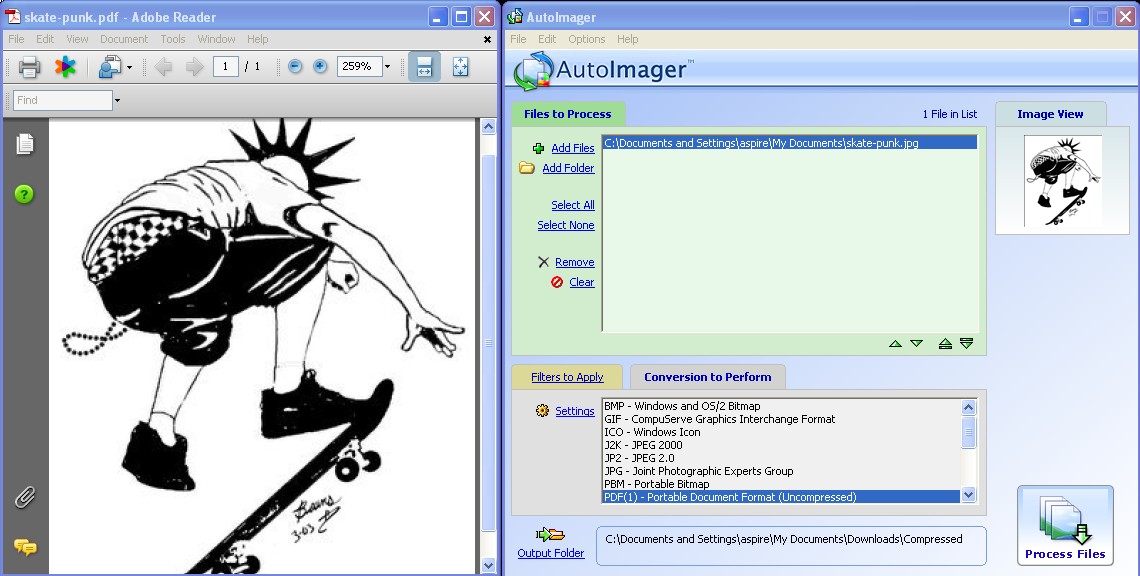This screenshot has width=1140, height=576.
Task: Click the Output Folder link
Action: click(x=550, y=553)
